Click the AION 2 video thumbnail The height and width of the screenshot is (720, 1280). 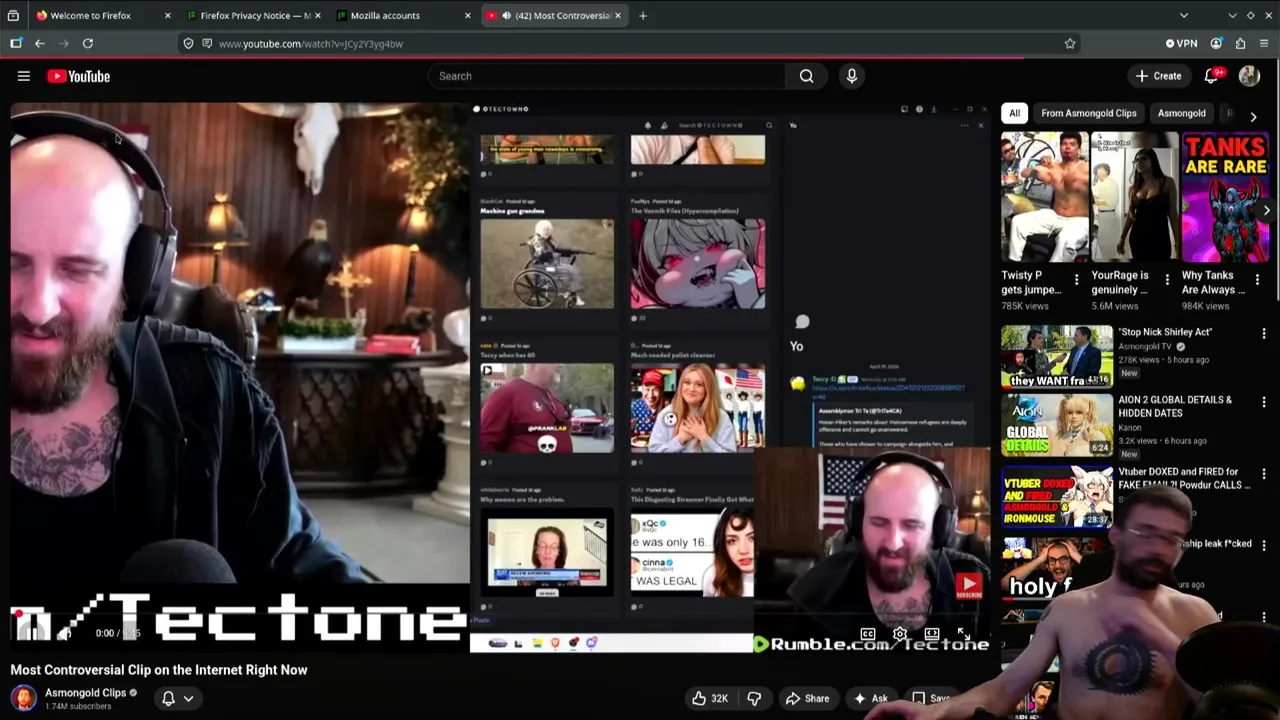coord(1057,425)
